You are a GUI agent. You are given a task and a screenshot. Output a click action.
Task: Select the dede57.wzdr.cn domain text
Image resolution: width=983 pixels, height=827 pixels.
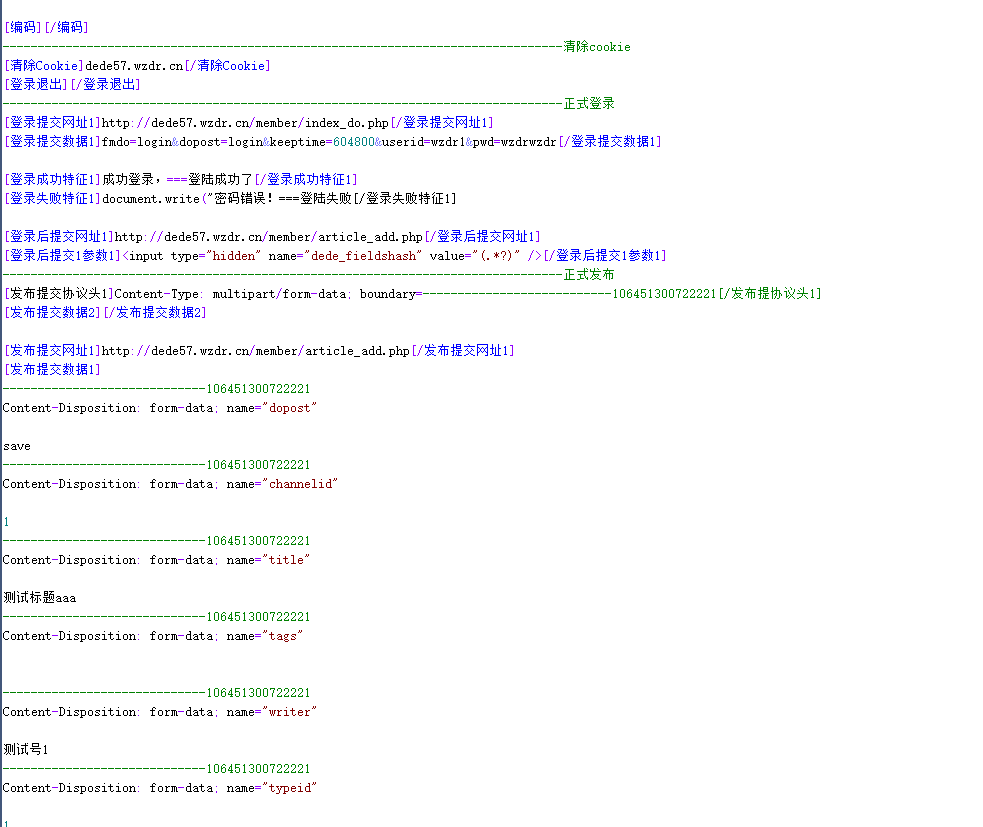click(135, 65)
